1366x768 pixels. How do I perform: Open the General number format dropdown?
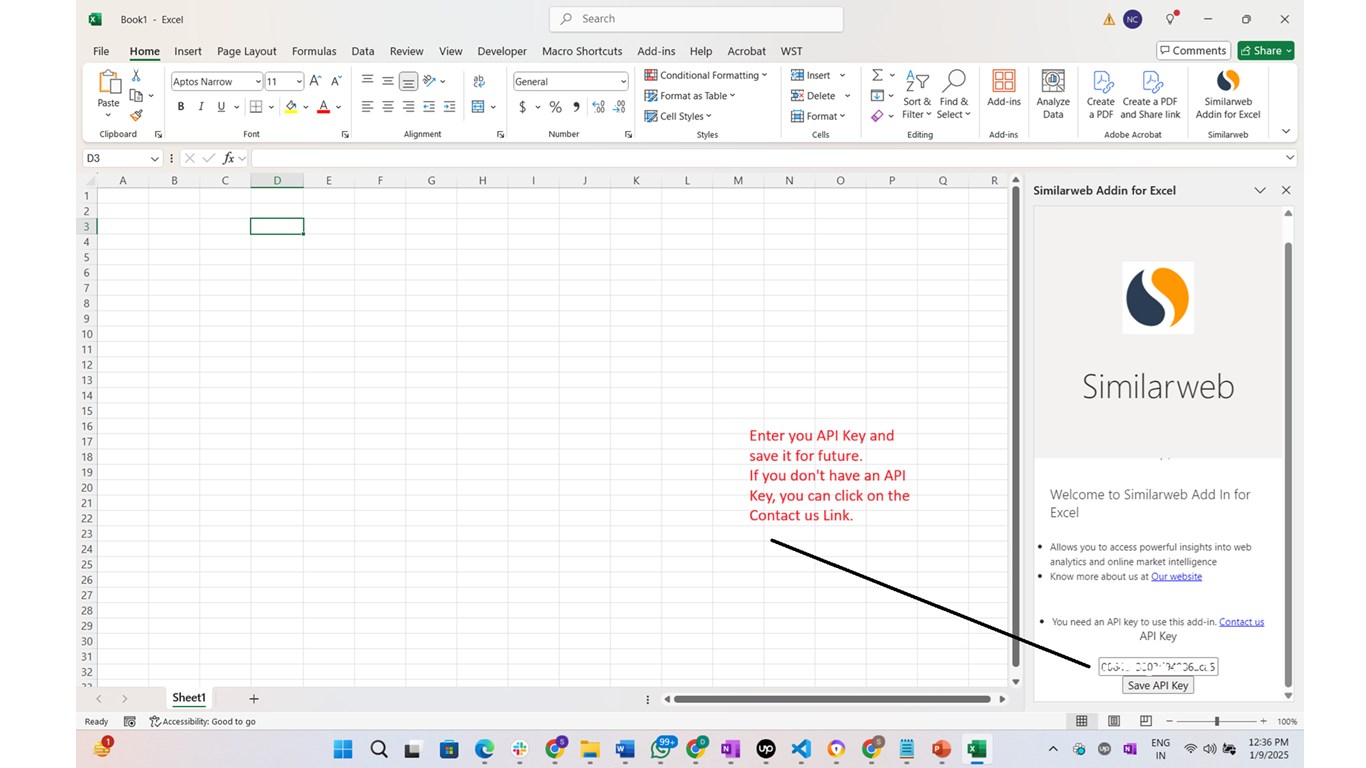[623, 82]
